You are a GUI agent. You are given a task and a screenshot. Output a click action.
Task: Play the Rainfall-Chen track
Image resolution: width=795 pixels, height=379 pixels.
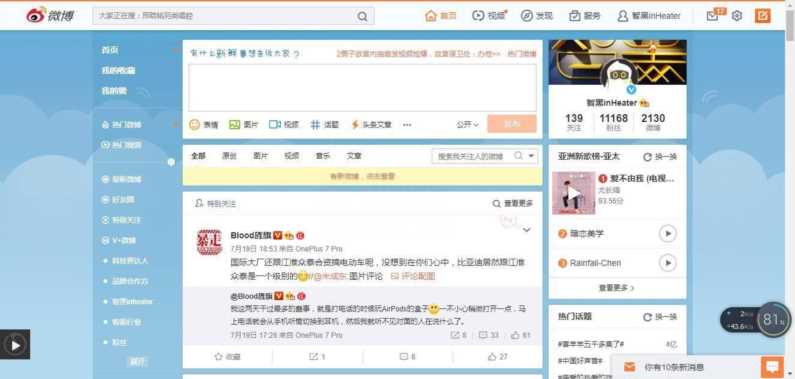(668, 263)
